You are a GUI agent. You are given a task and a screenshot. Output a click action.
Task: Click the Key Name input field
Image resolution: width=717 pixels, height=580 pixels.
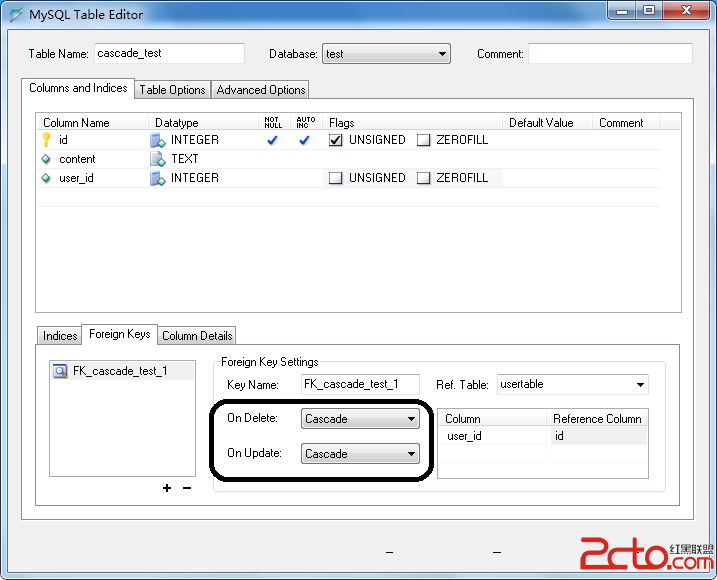[x=360, y=384]
